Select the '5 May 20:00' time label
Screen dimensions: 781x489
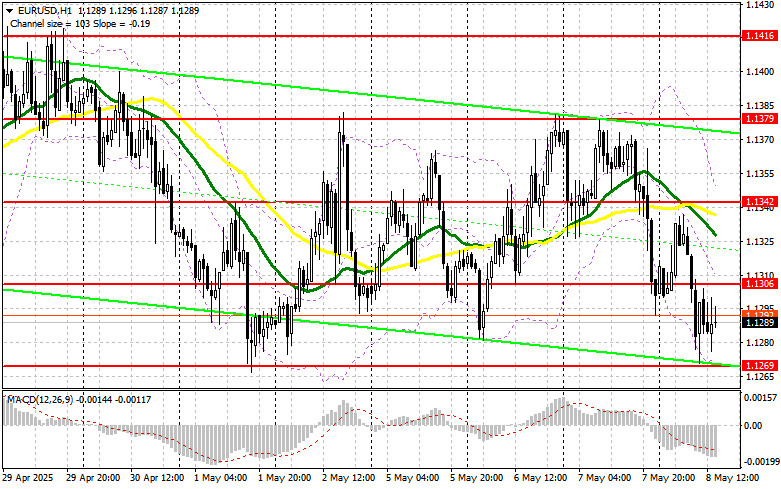[477, 478]
